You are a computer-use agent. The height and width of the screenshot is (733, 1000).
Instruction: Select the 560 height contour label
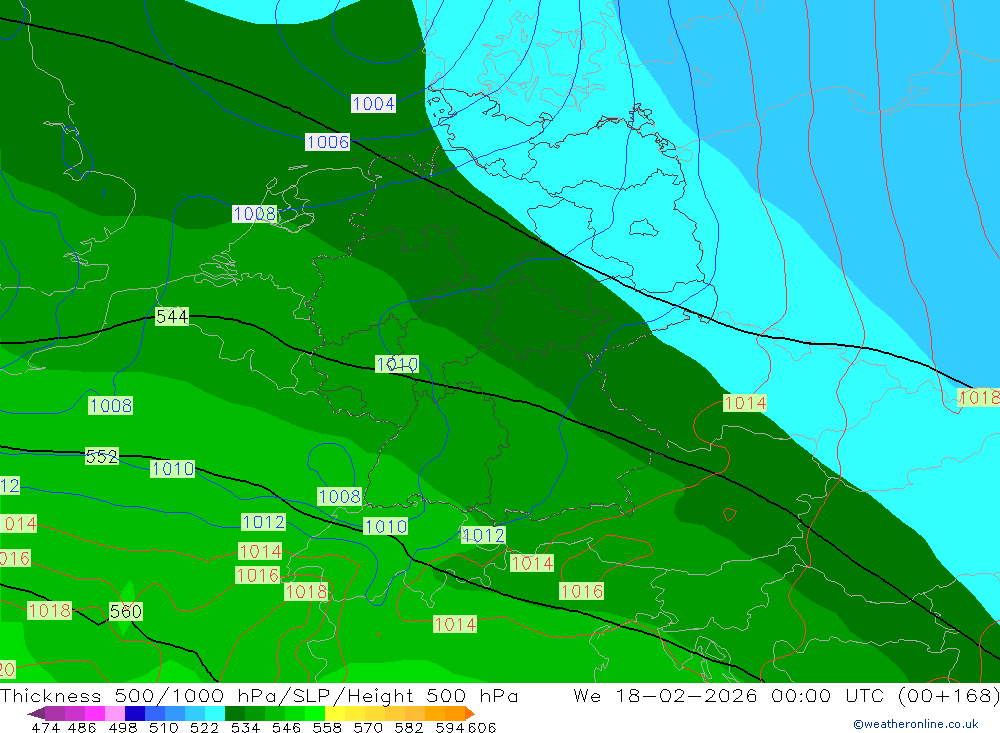click(126, 611)
